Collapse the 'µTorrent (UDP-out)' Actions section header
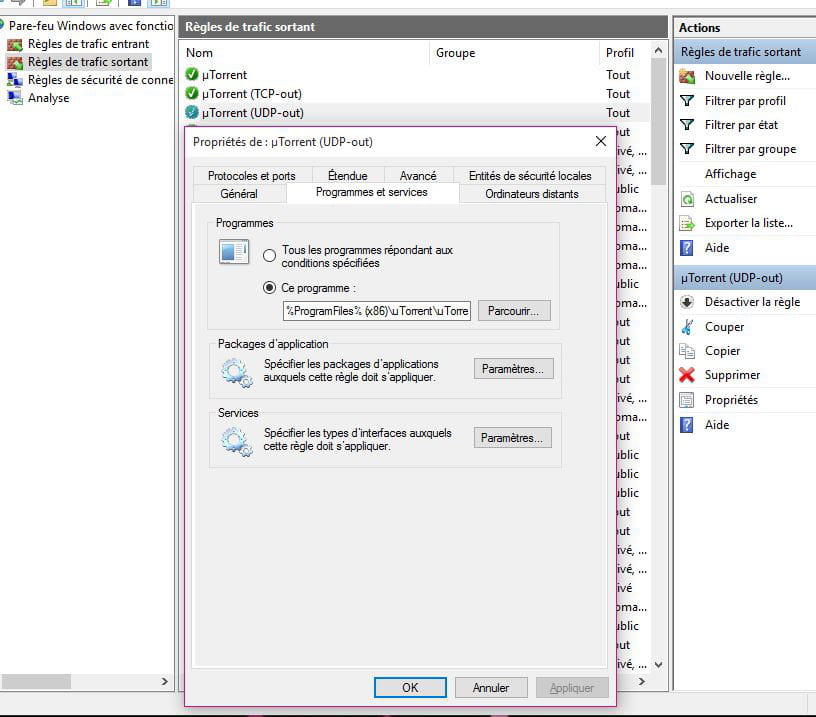Image resolution: width=816 pixels, height=717 pixels. 746,278
